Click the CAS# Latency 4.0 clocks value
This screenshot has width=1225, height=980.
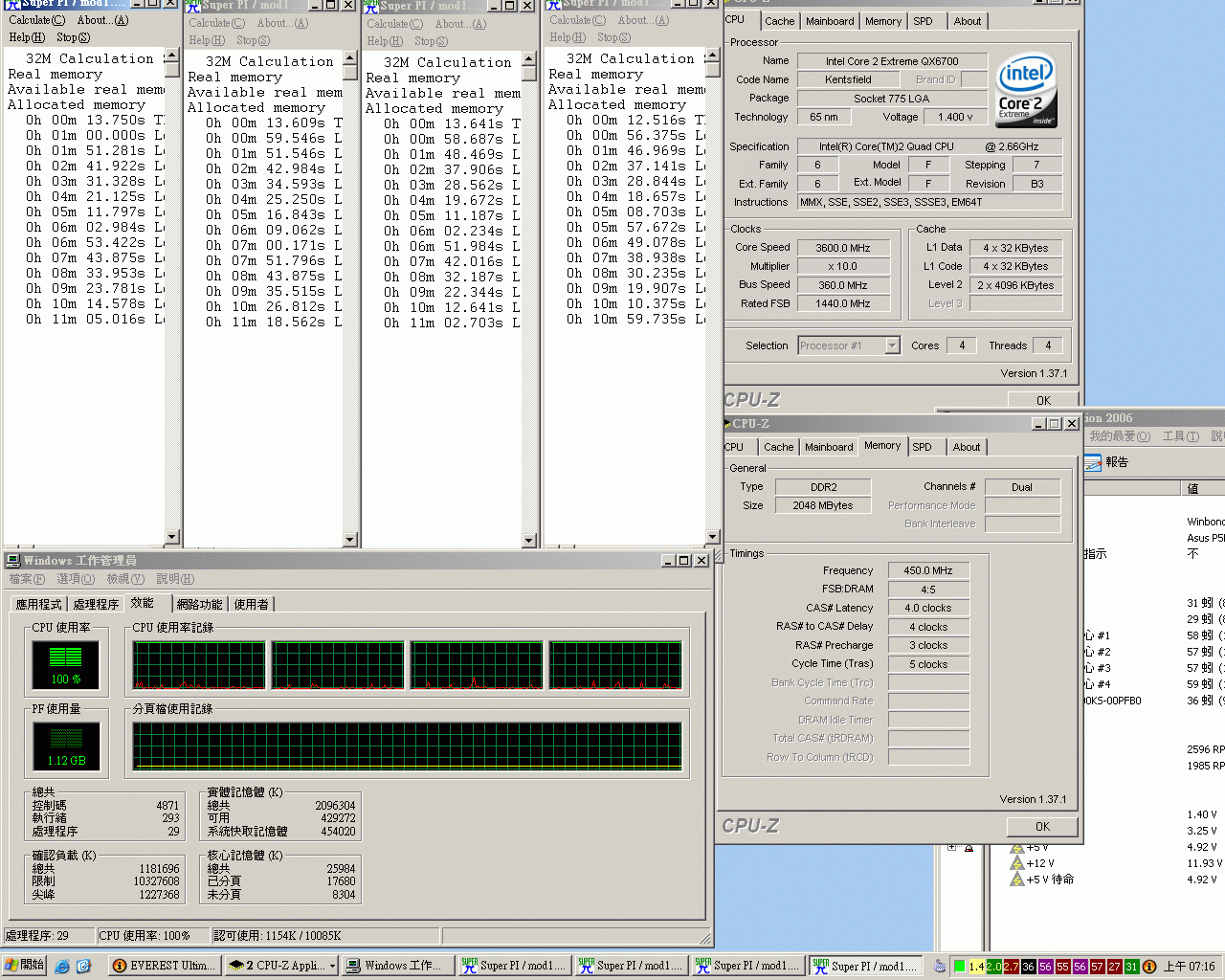(928, 608)
